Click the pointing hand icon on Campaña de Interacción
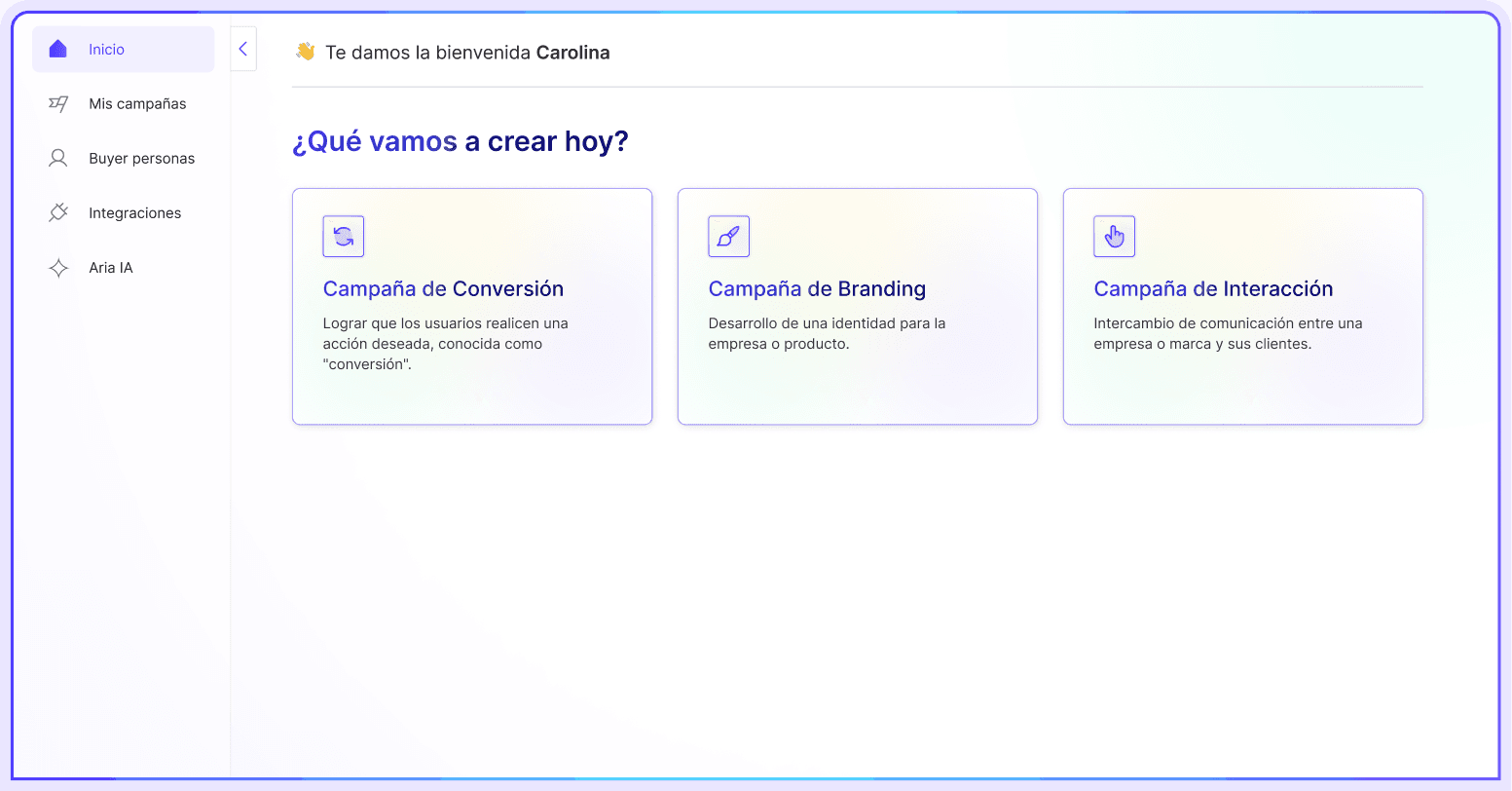The image size is (1512, 791). (x=1114, y=236)
